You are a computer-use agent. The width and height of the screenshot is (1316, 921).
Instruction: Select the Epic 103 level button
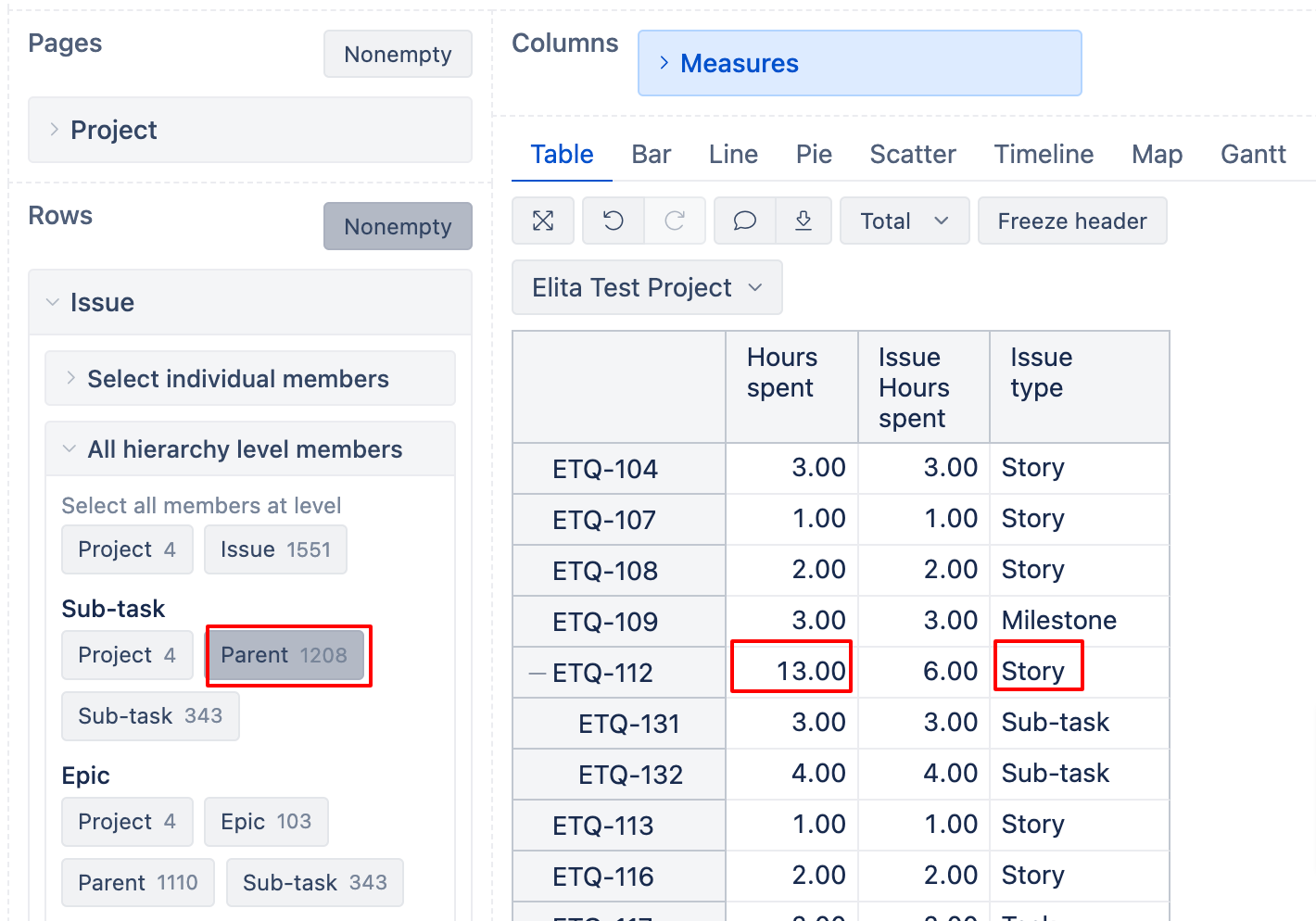coord(266,822)
